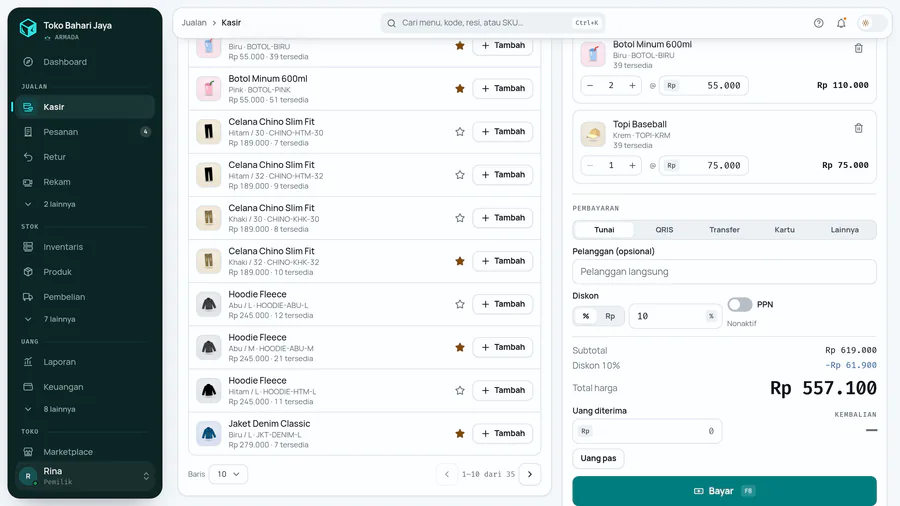Open the help question-mark icon
The image size is (900, 506).
tap(818, 23)
